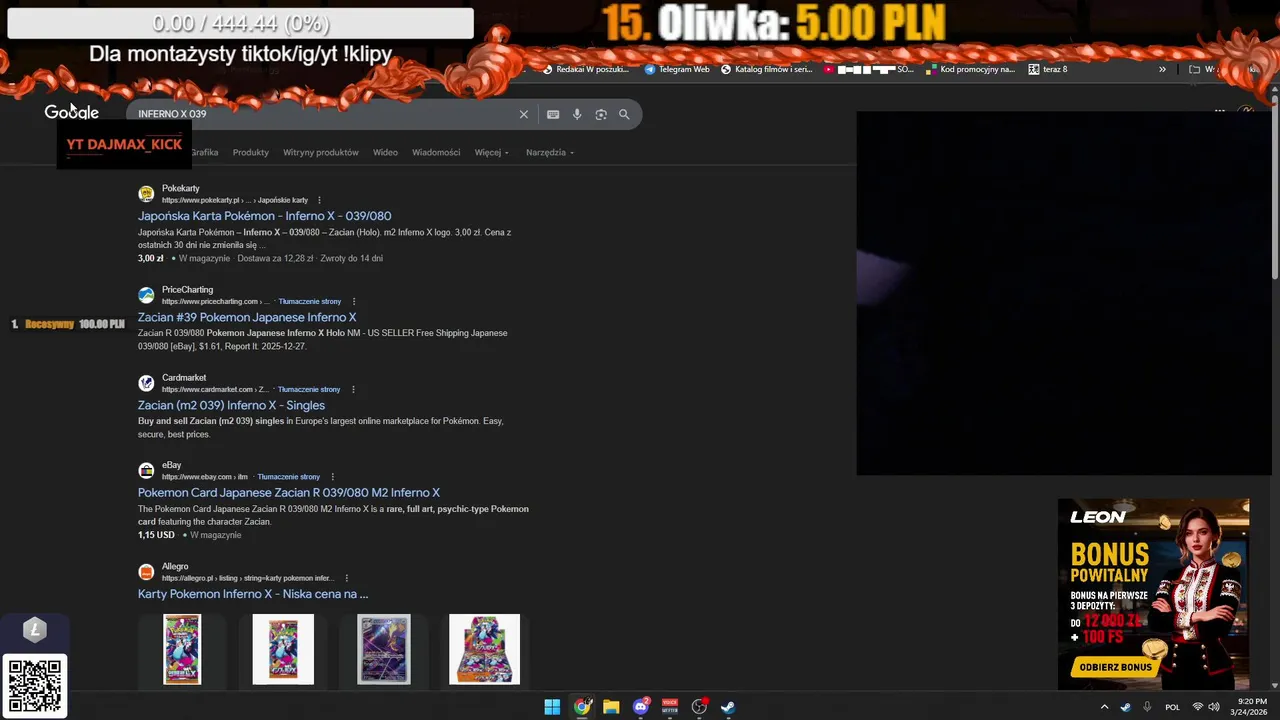Open the POL language indicator in tray
The width and height of the screenshot is (1280, 720).
pos(1173,707)
